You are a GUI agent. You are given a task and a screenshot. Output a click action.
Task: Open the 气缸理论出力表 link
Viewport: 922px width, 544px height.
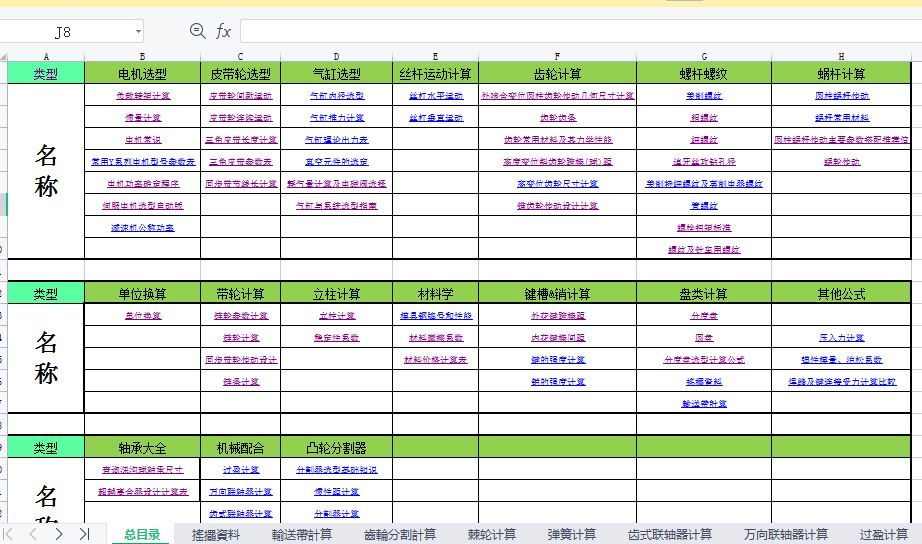click(x=336, y=139)
